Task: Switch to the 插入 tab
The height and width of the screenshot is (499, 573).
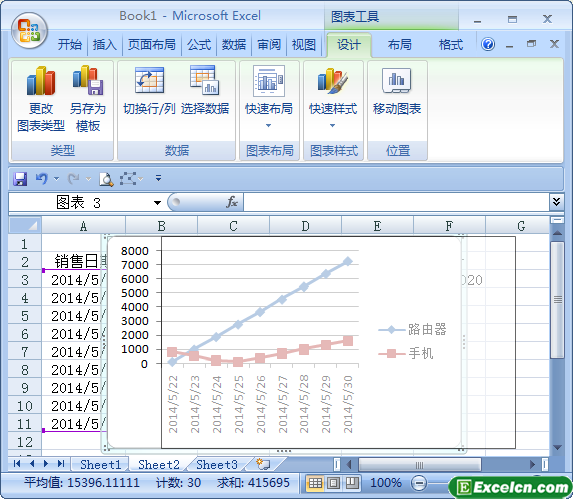Action: pyautogui.click(x=105, y=45)
